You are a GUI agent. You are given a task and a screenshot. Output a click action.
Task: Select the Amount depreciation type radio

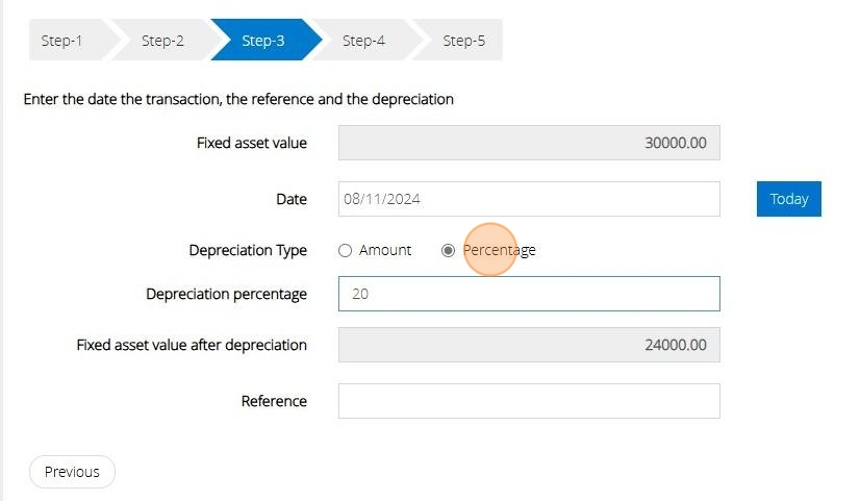(346, 251)
